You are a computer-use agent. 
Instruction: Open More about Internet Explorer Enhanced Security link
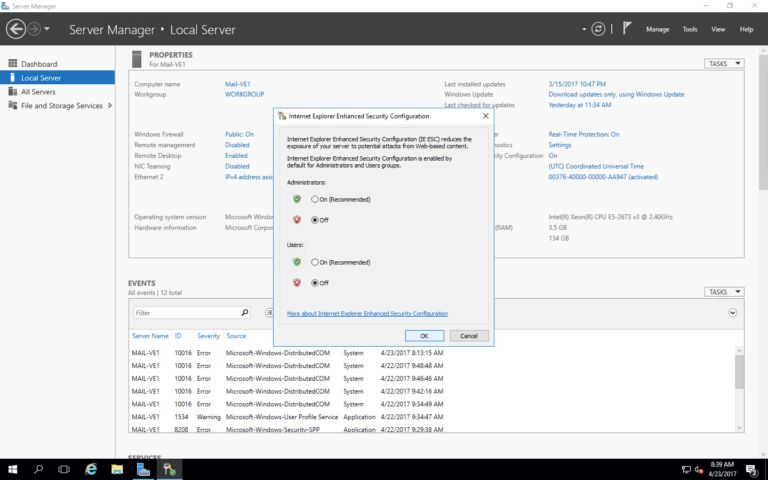click(367, 313)
